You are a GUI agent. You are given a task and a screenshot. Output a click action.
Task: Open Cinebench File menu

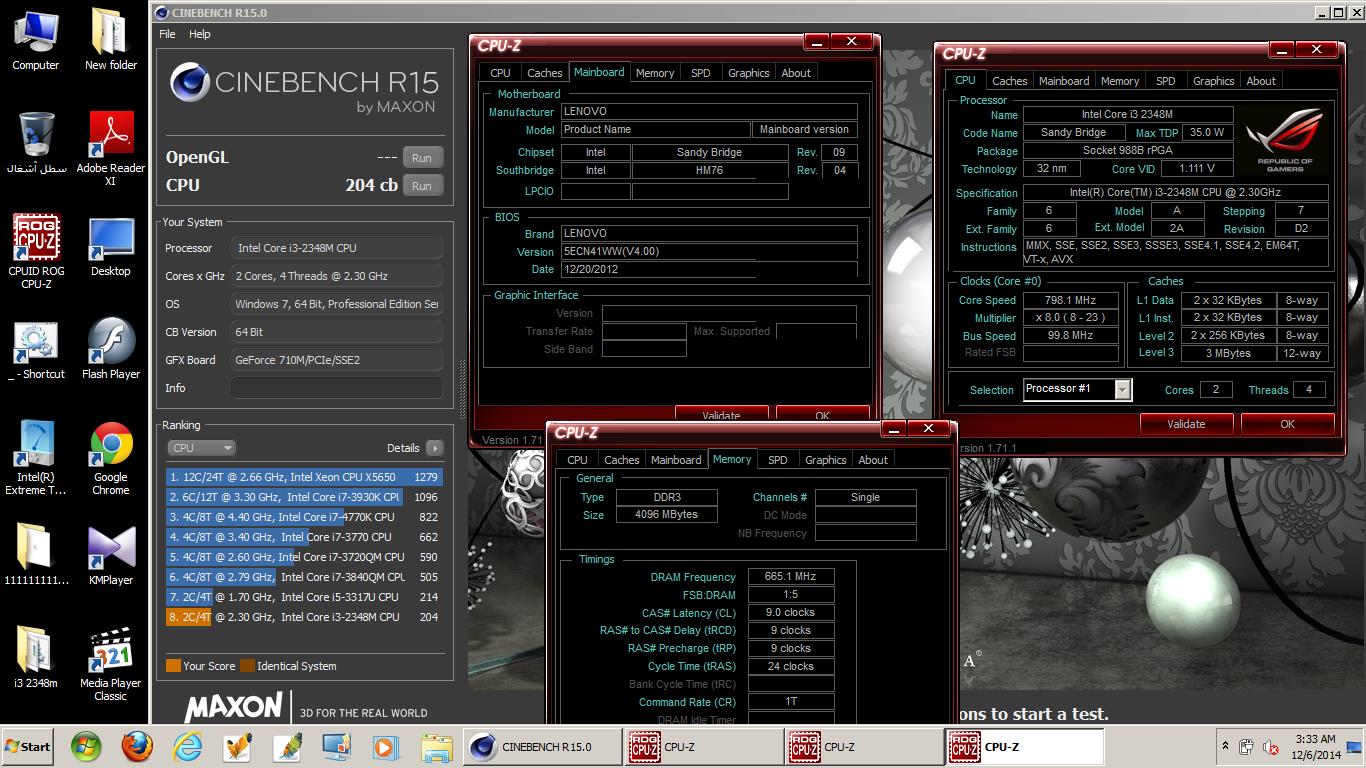coord(167,34)
